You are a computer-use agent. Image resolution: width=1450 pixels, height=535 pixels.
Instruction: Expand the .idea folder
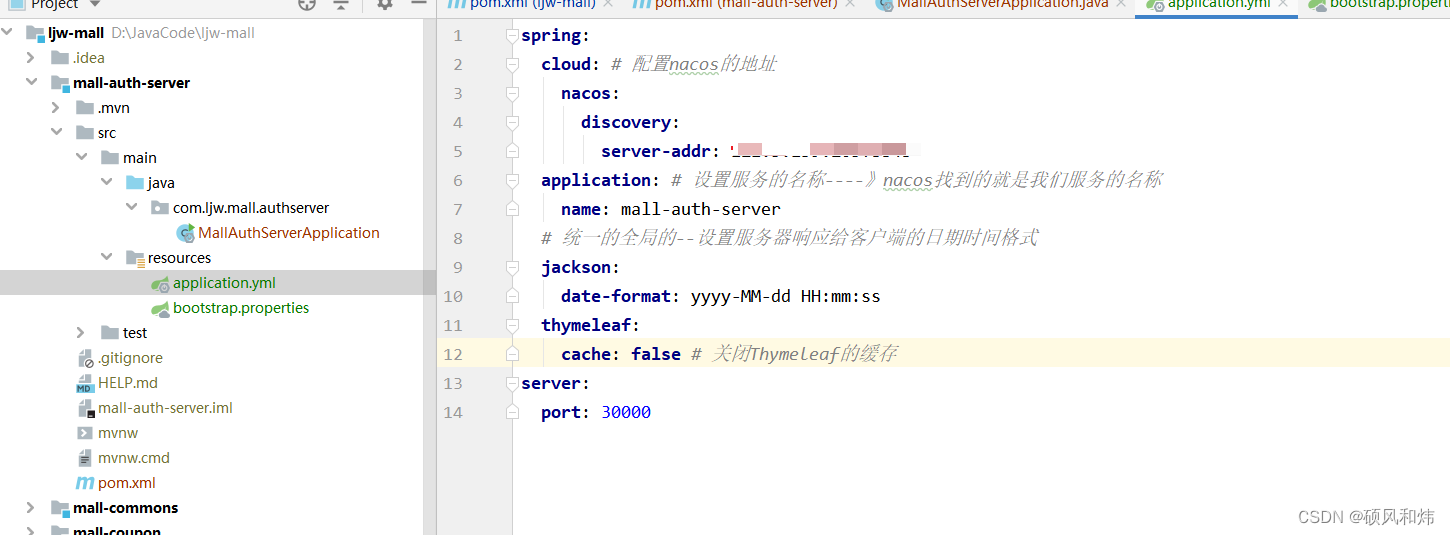[x=31, y=58]
